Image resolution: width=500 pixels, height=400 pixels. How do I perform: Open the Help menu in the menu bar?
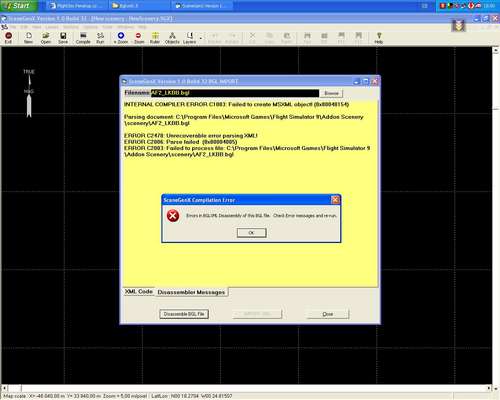[x=142, y=27]
